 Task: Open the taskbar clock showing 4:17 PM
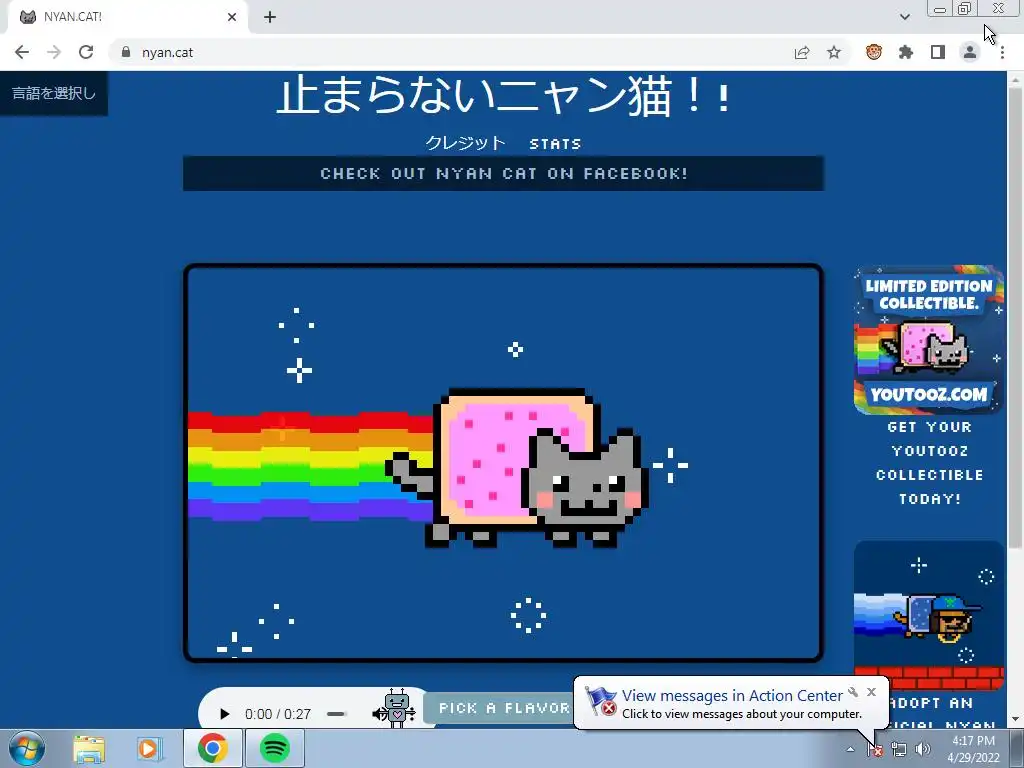pos(973,749)
